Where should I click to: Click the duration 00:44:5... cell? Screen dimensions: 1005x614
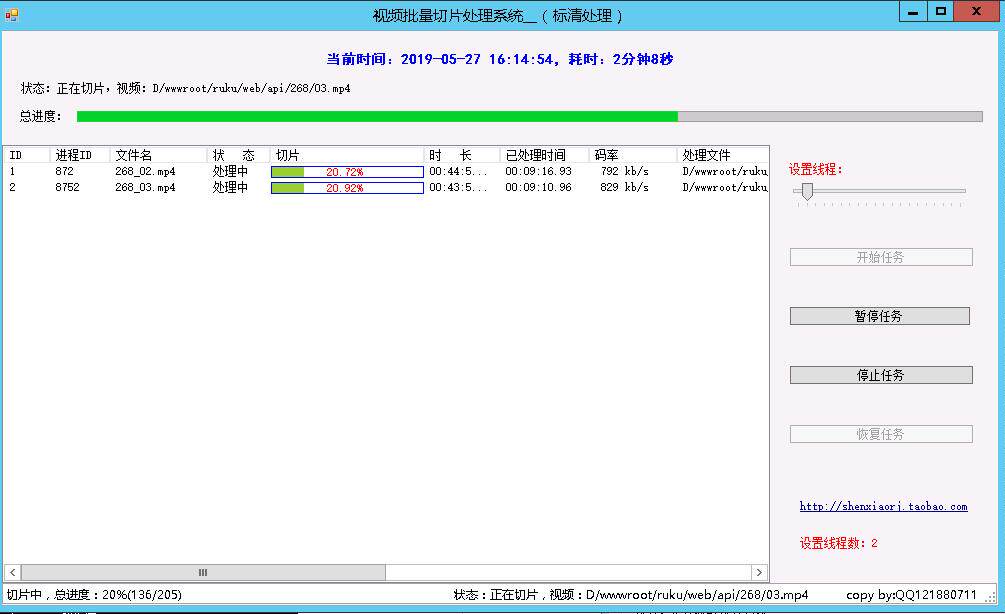click(x=458, y=171)
